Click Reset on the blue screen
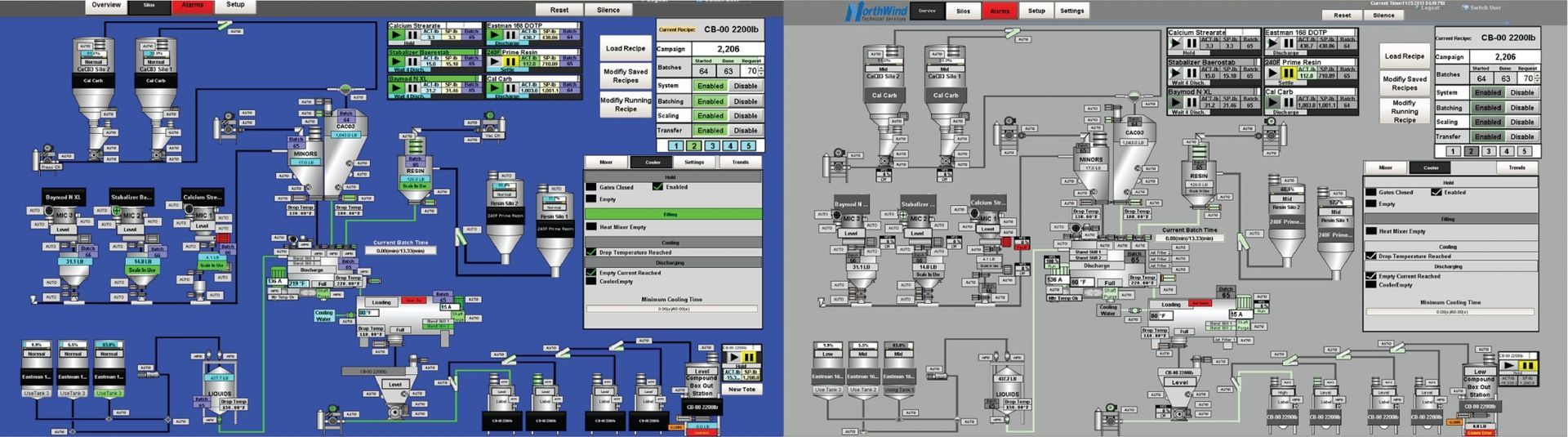The height and width of the screenshot is (437, 1568). [x=559, y=10]
